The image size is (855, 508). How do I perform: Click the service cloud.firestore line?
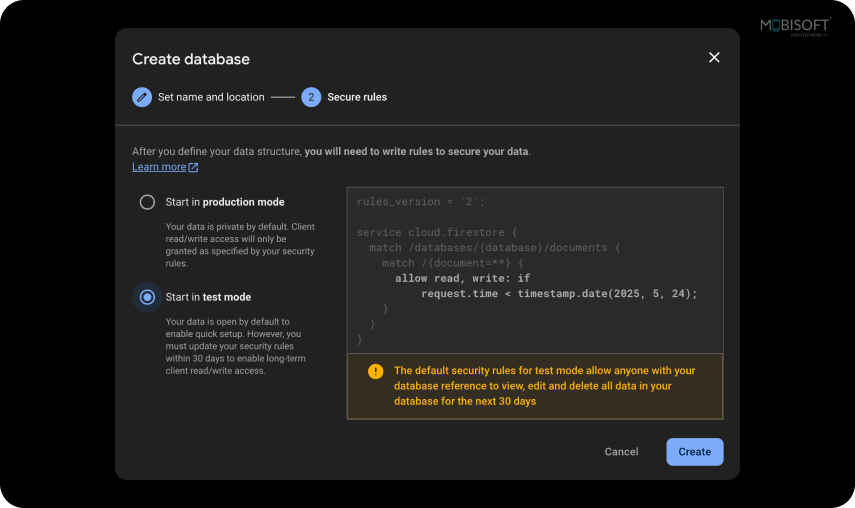click(x=437, y=232)
